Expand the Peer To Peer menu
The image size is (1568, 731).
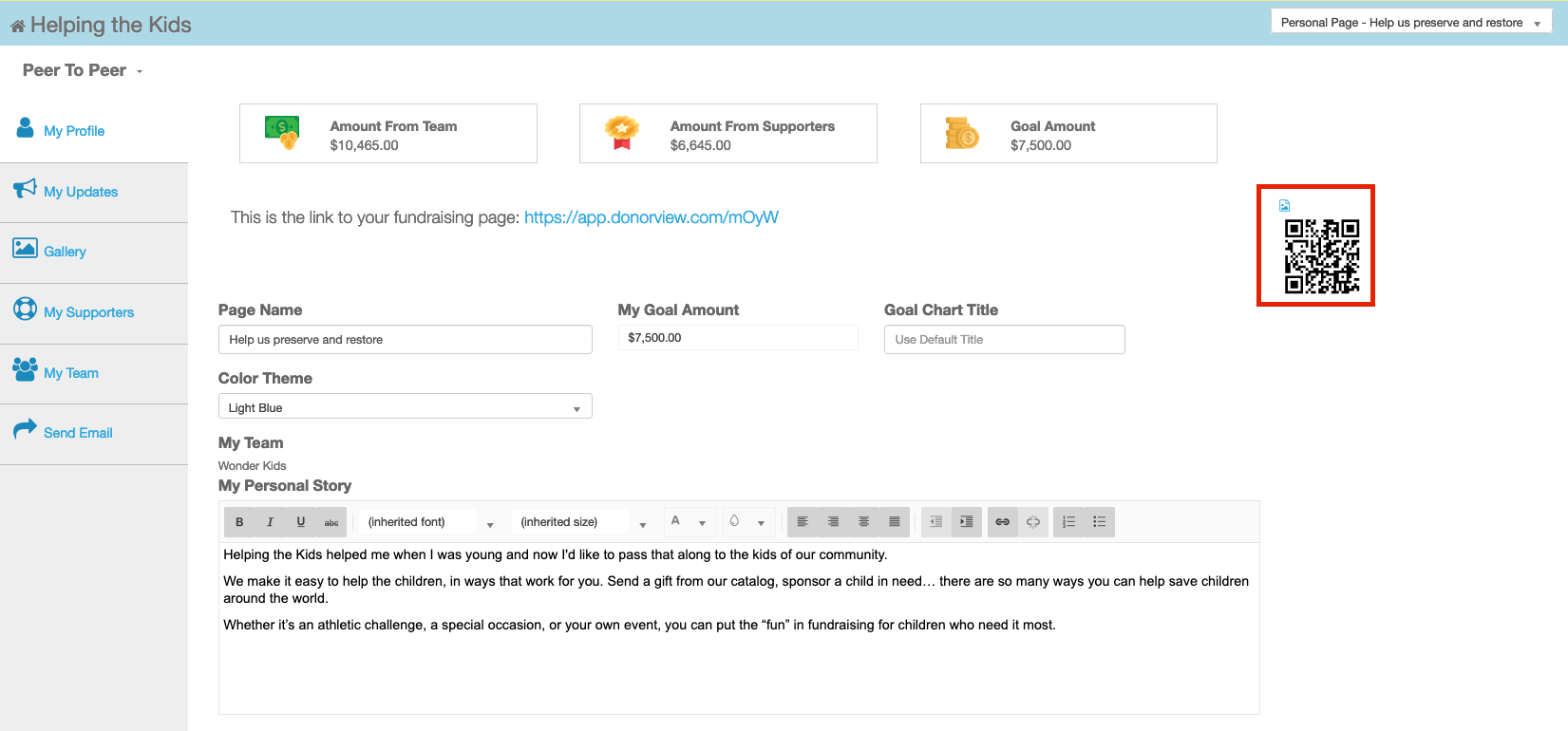(x=83, y=70)
